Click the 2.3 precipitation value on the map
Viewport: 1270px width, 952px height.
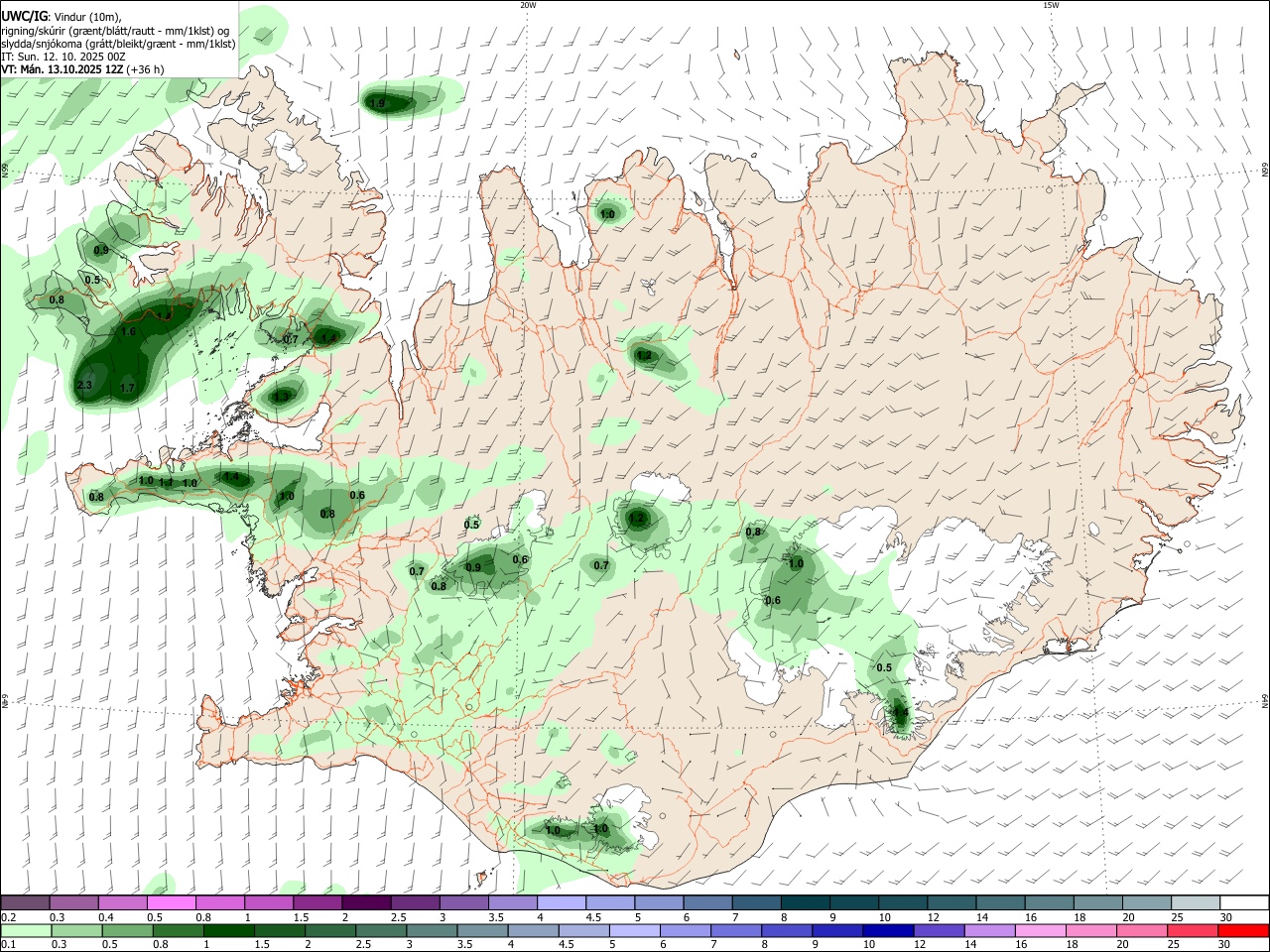[84, 386]
